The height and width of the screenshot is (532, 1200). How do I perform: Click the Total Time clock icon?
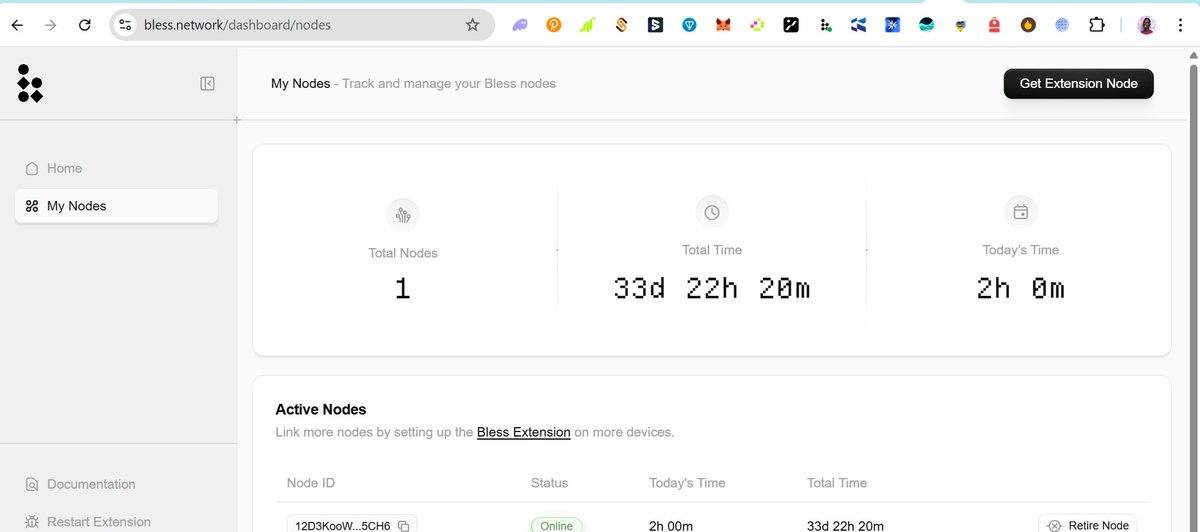[712, 212]
